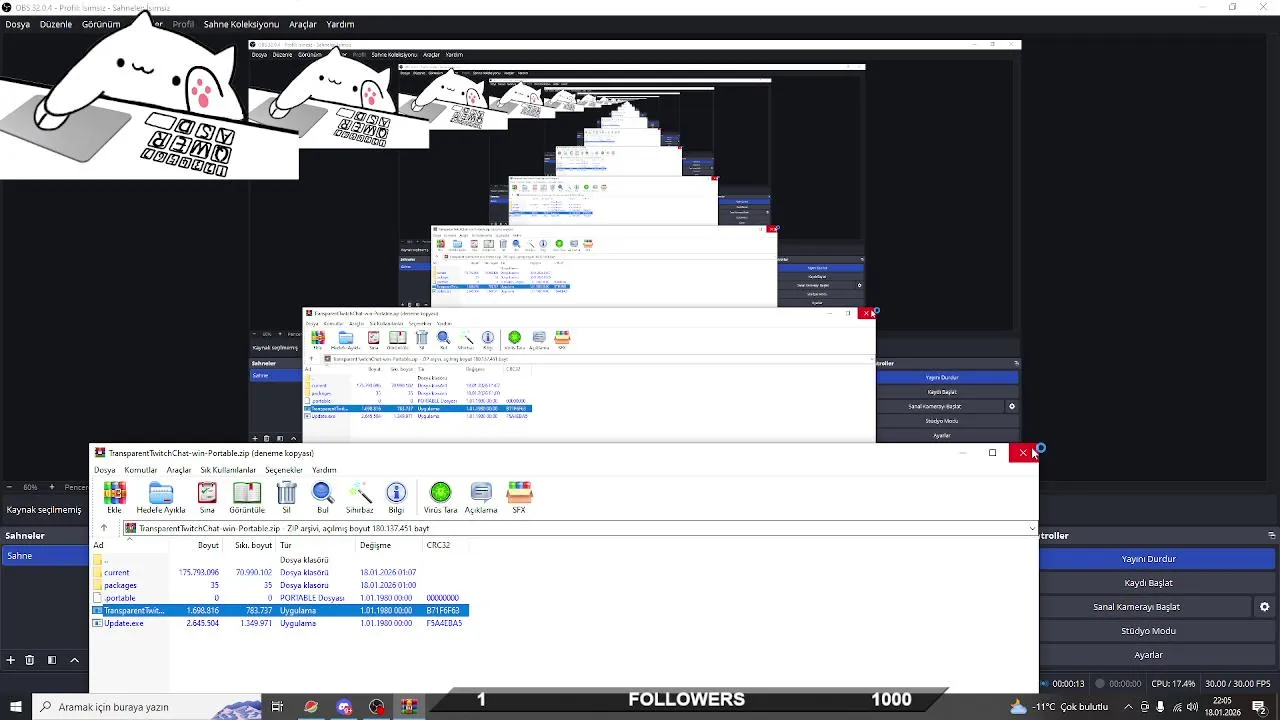Screen dimensions: 1280x720
Task: Sort the list by Tür column header
Action: [316, 545]
